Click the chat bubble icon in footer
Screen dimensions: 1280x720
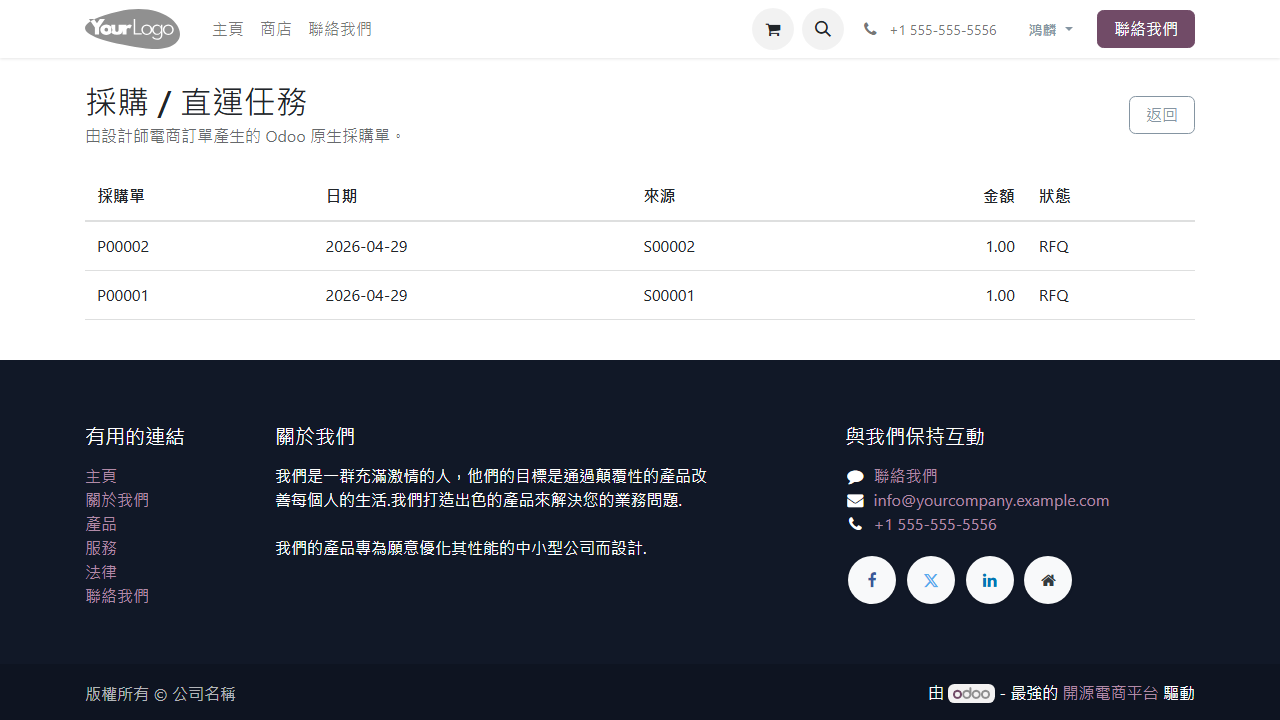click(x=855, y=477)
